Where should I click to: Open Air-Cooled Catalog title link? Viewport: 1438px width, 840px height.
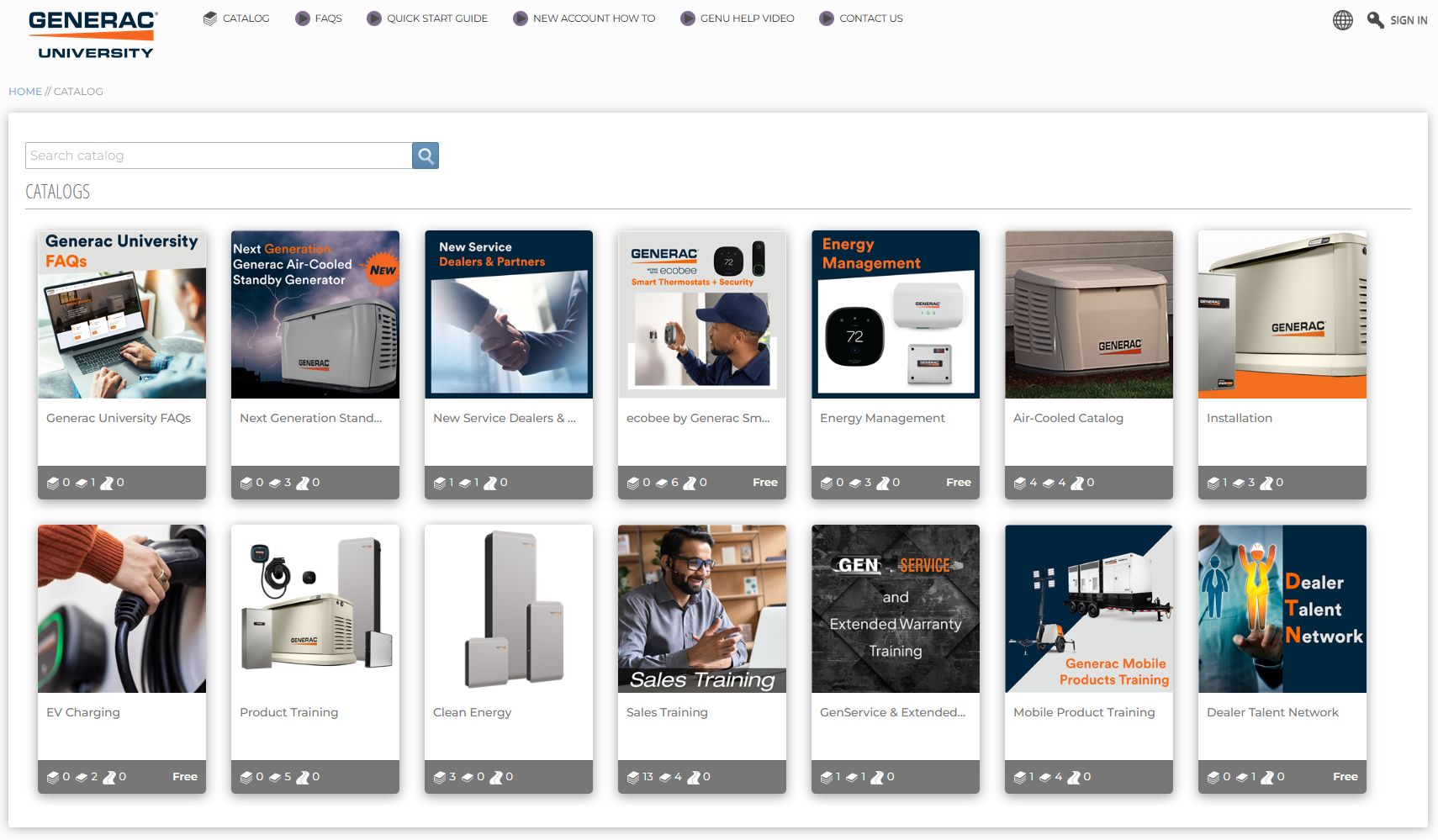point(1068,418)
